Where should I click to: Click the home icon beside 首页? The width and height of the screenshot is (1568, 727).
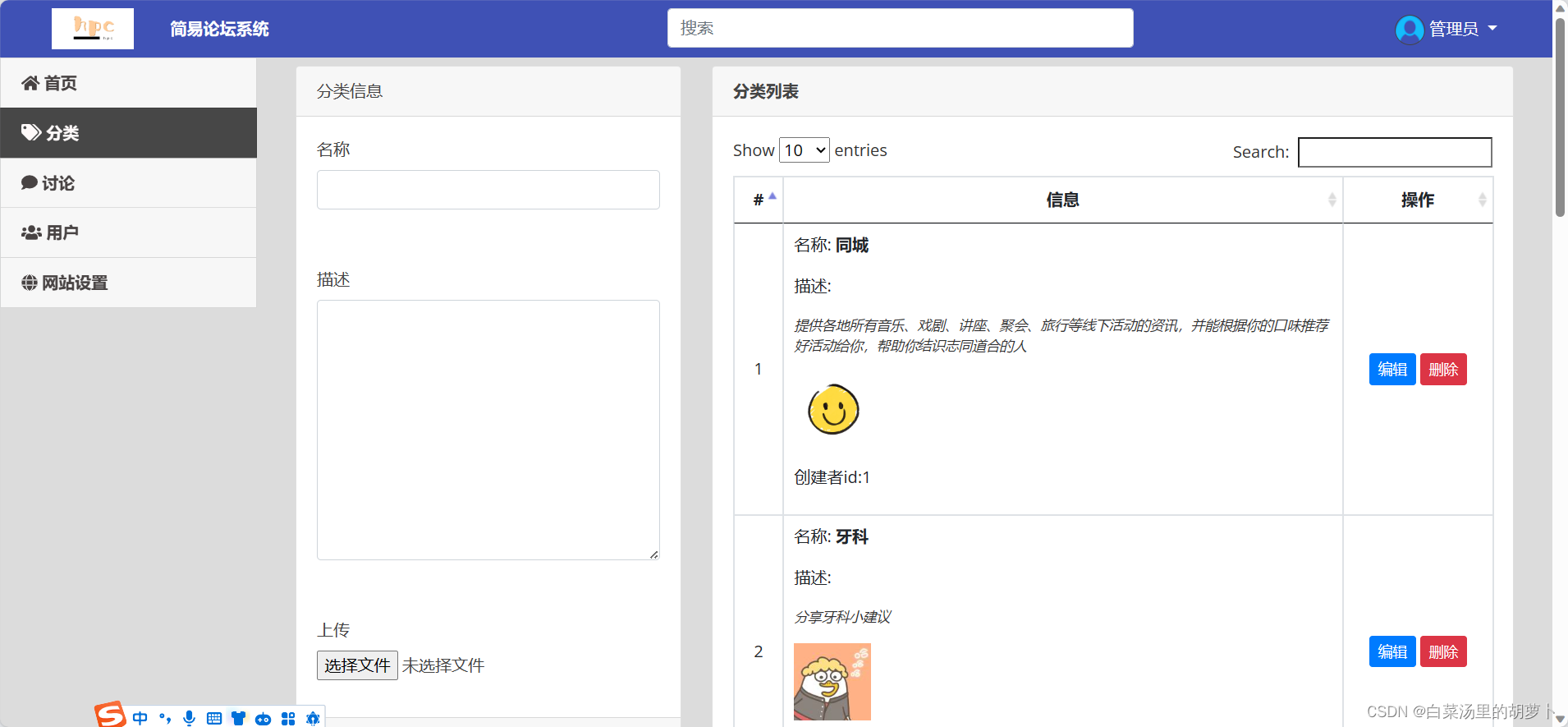pos(30,83)
